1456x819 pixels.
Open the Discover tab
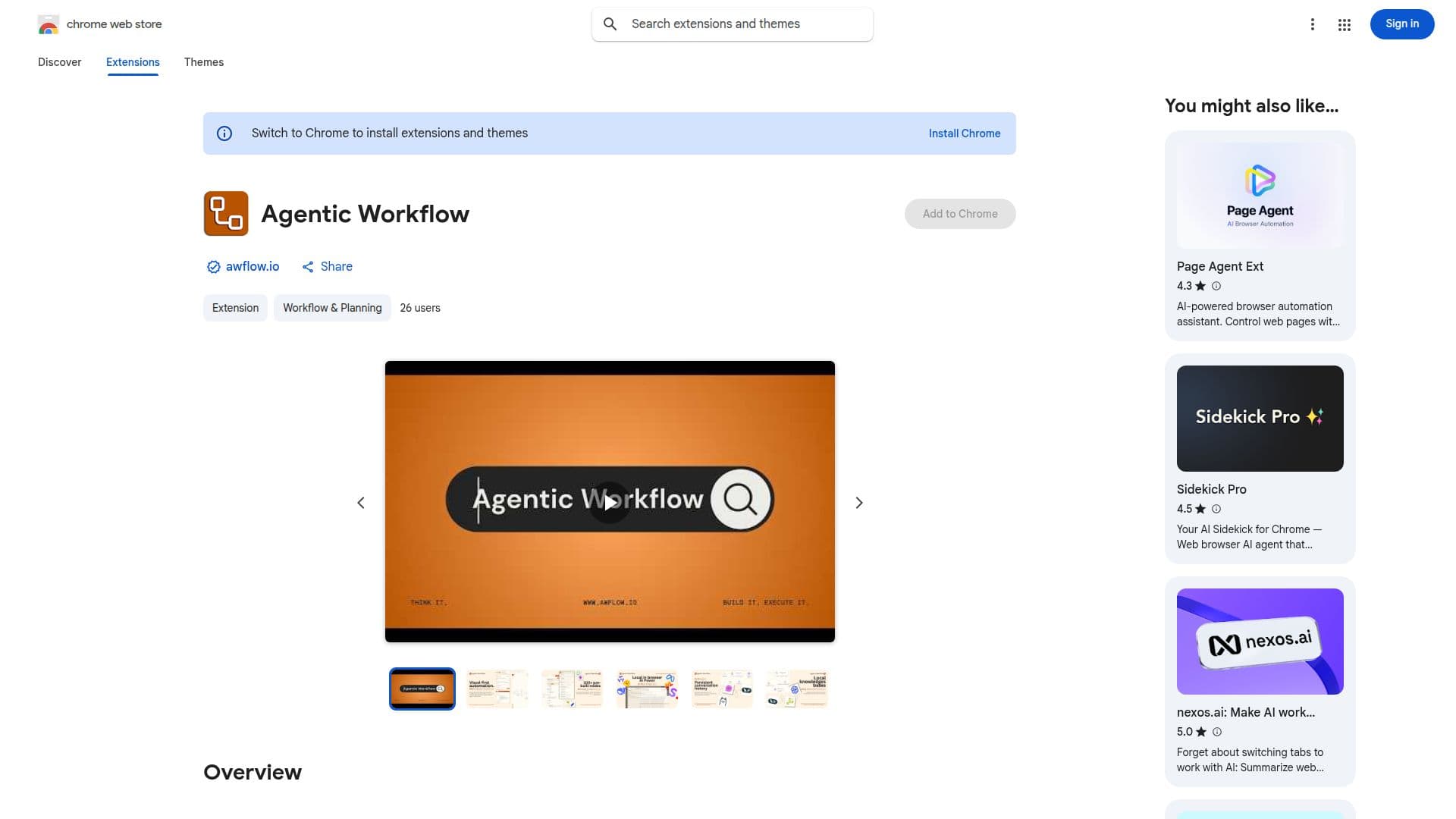click(59, 62)
